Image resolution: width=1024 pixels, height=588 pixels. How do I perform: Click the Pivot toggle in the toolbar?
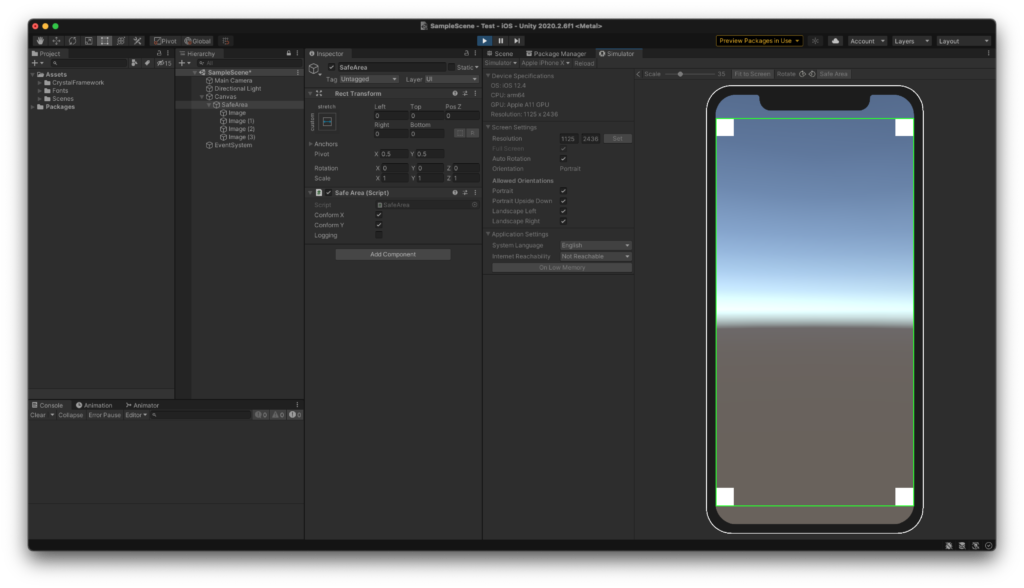pyautogui.click(x=166, y=40)
